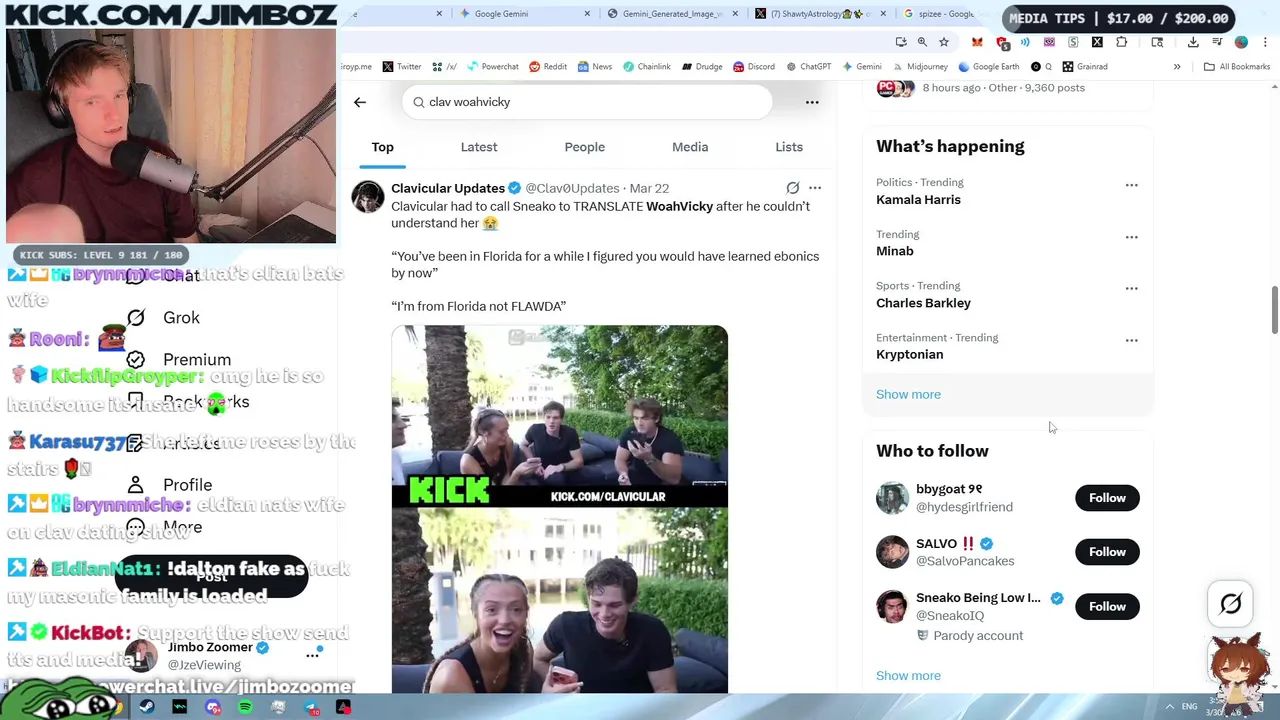Click the page vertical scrollbar thumb
1280x720 pixels.
click(x=1274, y=310)
